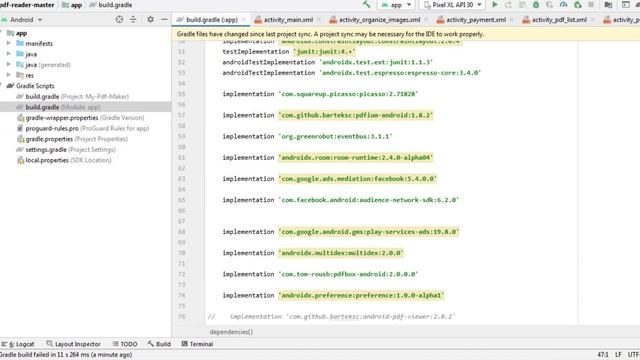Click the picasso dependency line
This screenshot has height=360, width=640.
[x=320, y=94]
